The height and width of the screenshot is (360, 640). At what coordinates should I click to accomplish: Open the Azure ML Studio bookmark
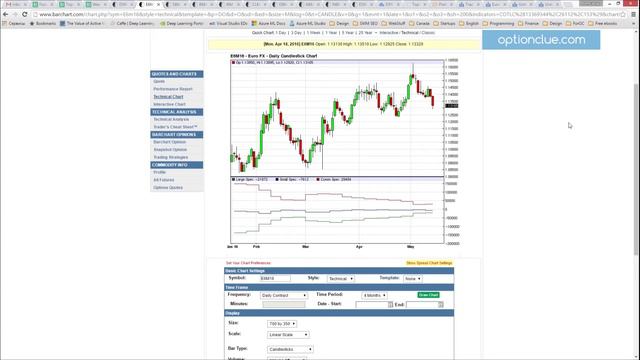point(307,24)
